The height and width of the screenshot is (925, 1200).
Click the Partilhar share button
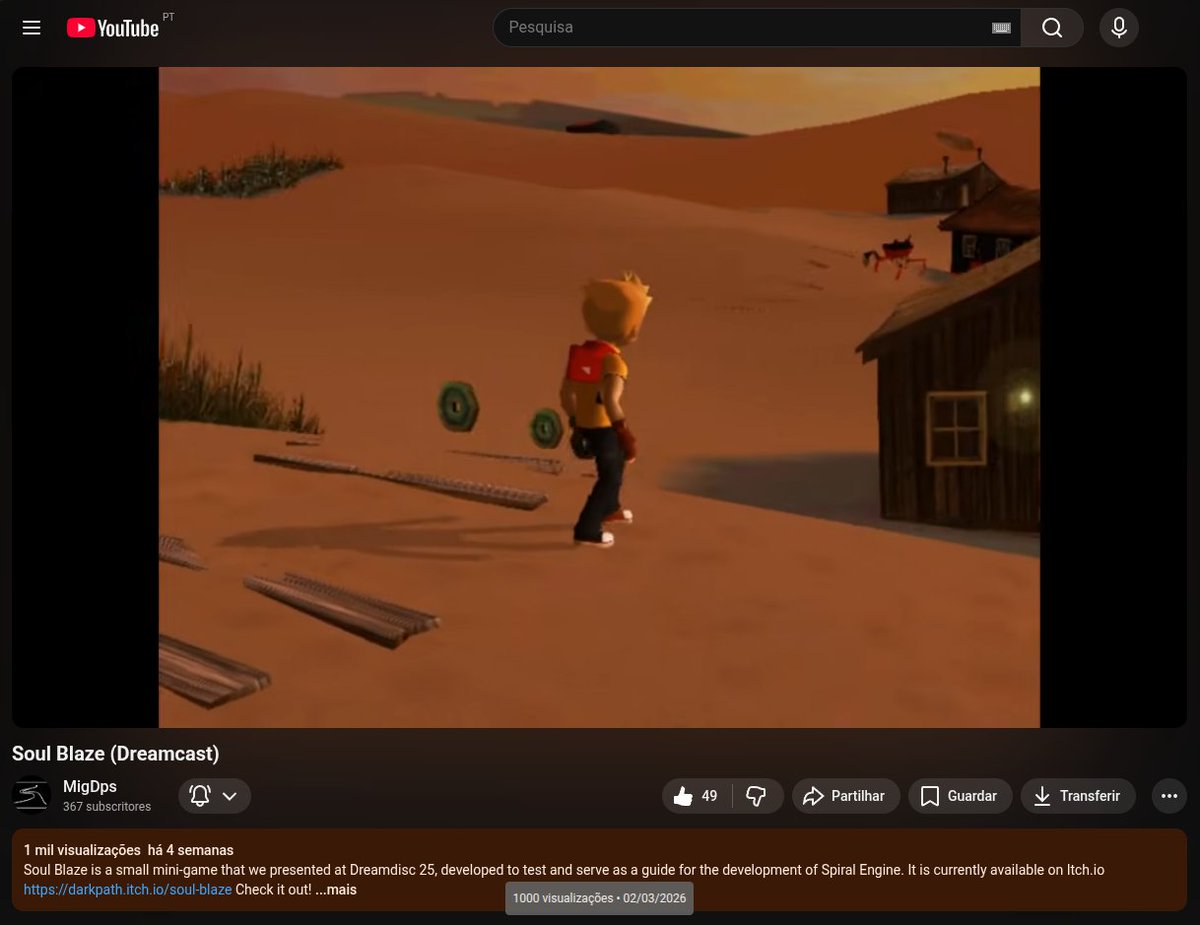[846, 796]
